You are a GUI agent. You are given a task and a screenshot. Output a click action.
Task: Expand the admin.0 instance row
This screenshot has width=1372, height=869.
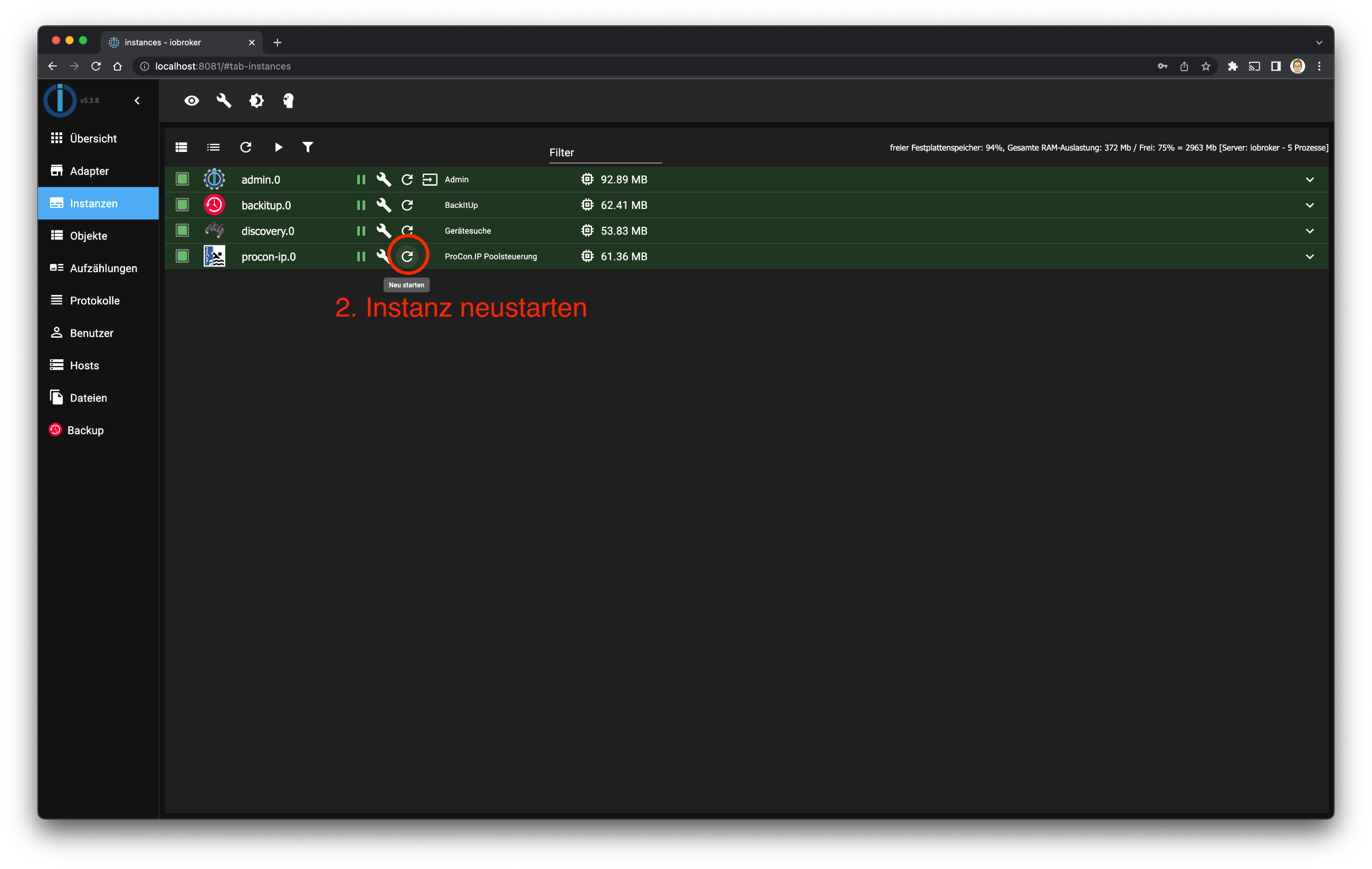(1309, 179)
